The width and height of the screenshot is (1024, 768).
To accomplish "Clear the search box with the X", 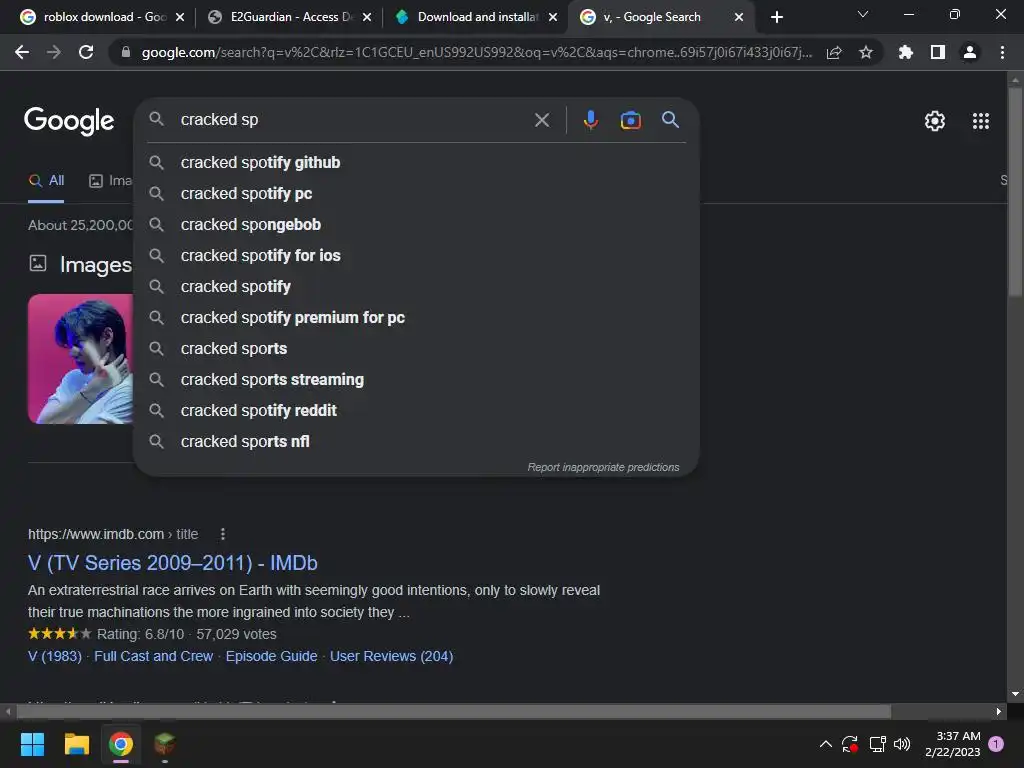I will 541,120.
